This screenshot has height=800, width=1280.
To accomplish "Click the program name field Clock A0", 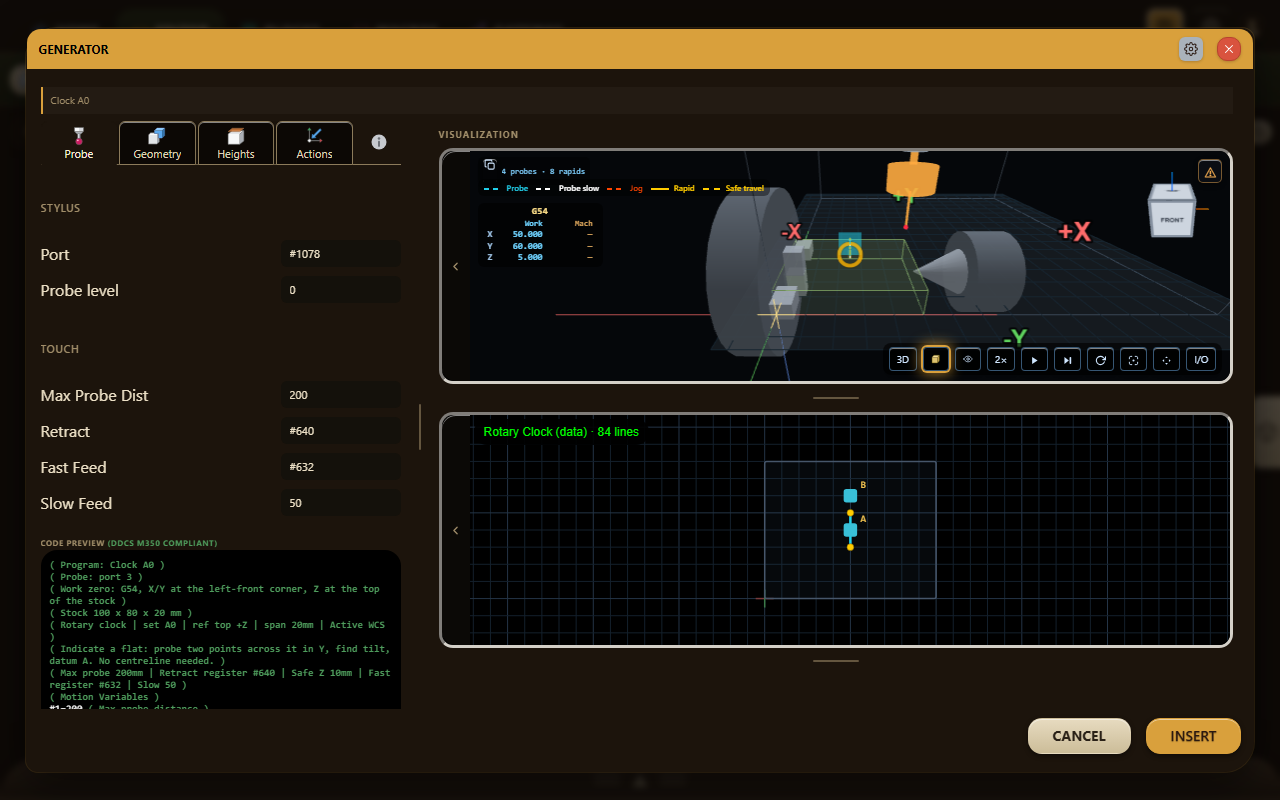I will 637,100.
